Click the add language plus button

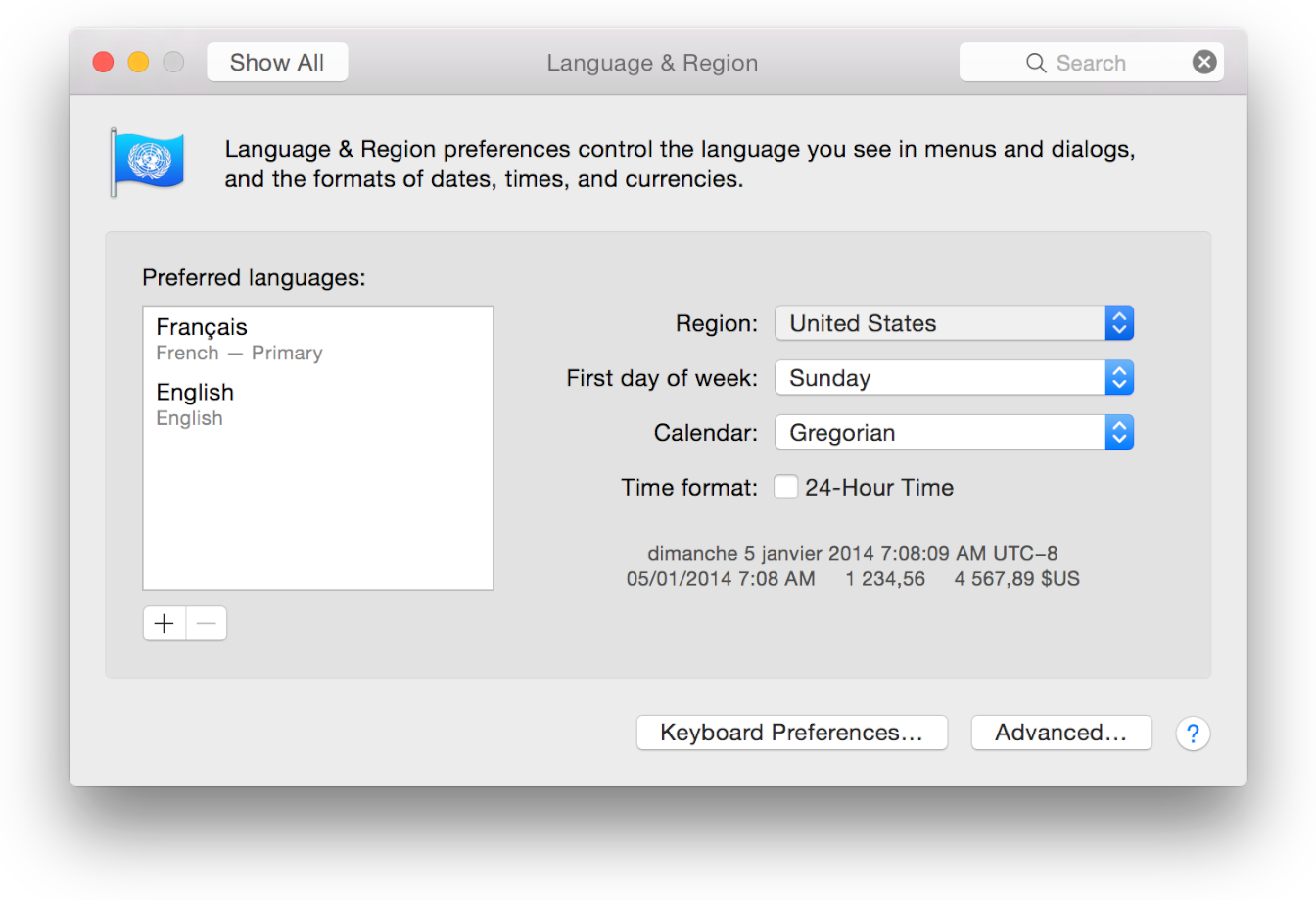pyautogui.click(x=164, y=623)
